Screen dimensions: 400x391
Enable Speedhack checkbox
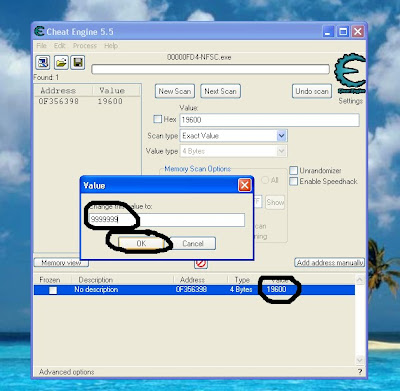[293, 181]
